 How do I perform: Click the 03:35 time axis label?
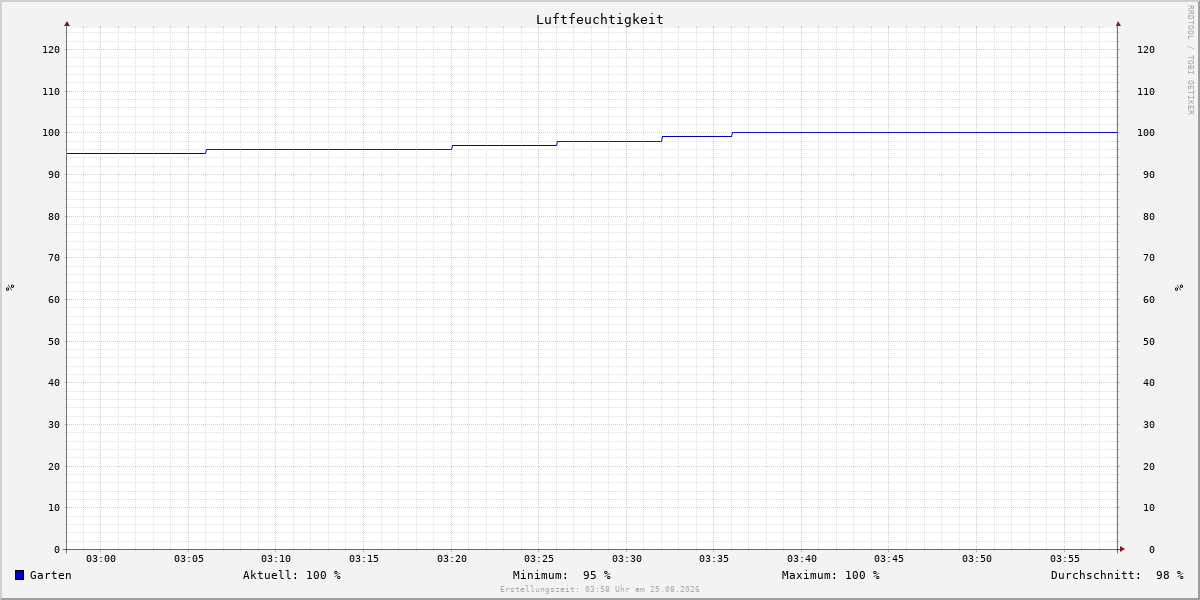[714, 559]
